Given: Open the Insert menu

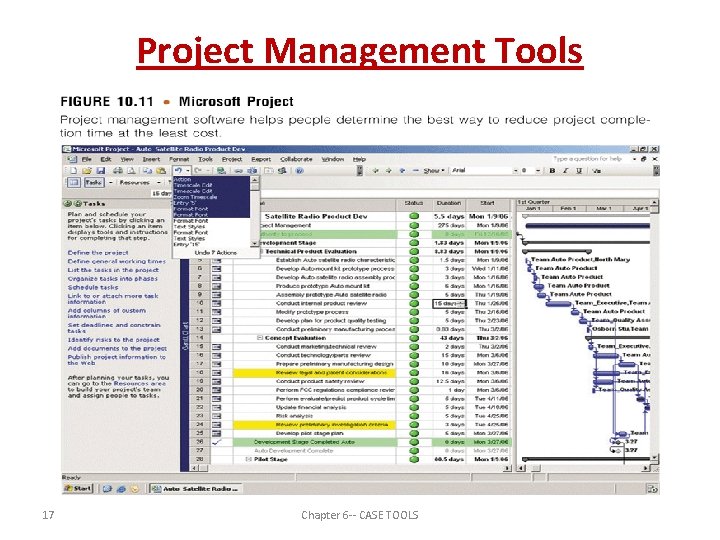Looking at the screenshot, I should [151, 159].
